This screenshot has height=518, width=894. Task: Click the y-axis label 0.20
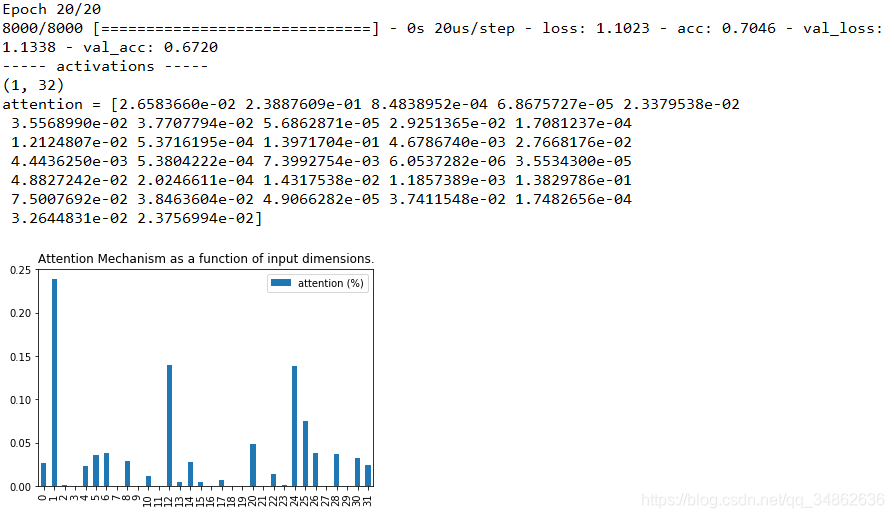(21, 313)
